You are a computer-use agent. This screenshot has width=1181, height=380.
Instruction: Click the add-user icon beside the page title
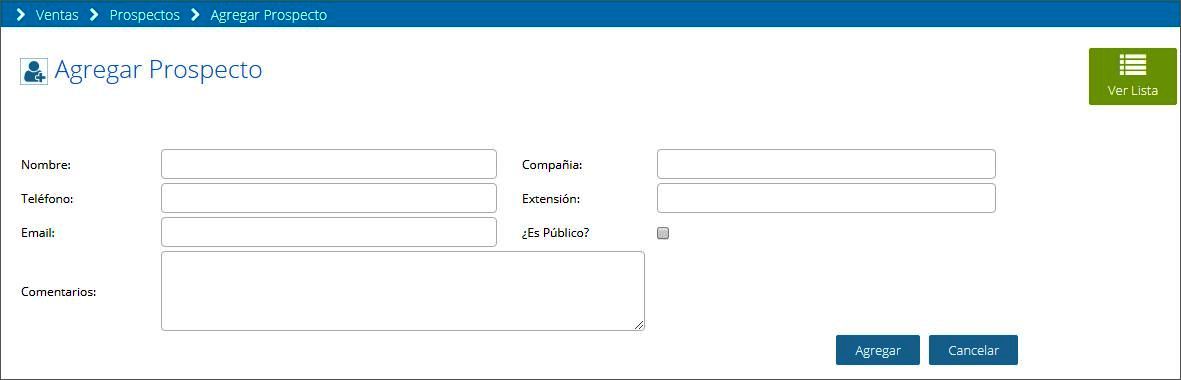click(34, 71)
